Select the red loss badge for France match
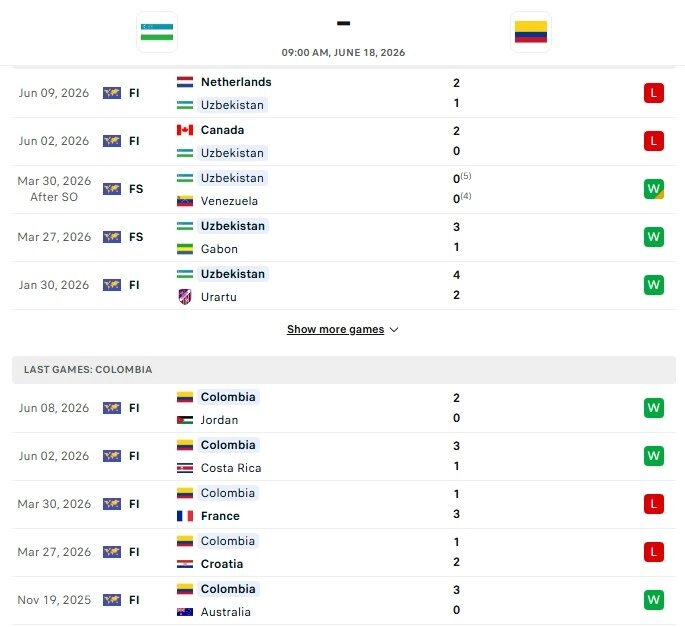The height and width of the screenshot is (627, 685). pyautogui.click(x=654, y=504)
